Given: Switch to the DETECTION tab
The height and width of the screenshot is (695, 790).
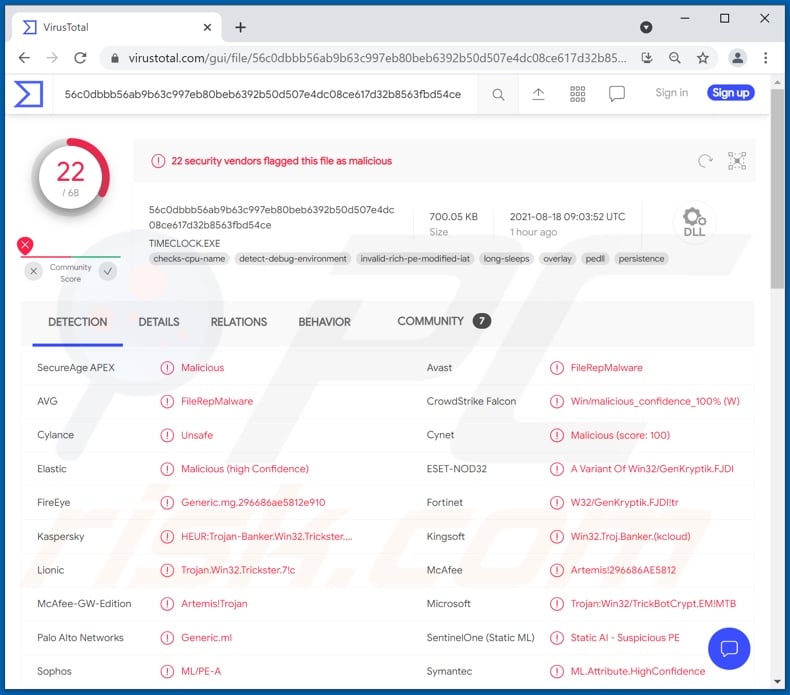Looking at the screenshot, I should (78, 322).
